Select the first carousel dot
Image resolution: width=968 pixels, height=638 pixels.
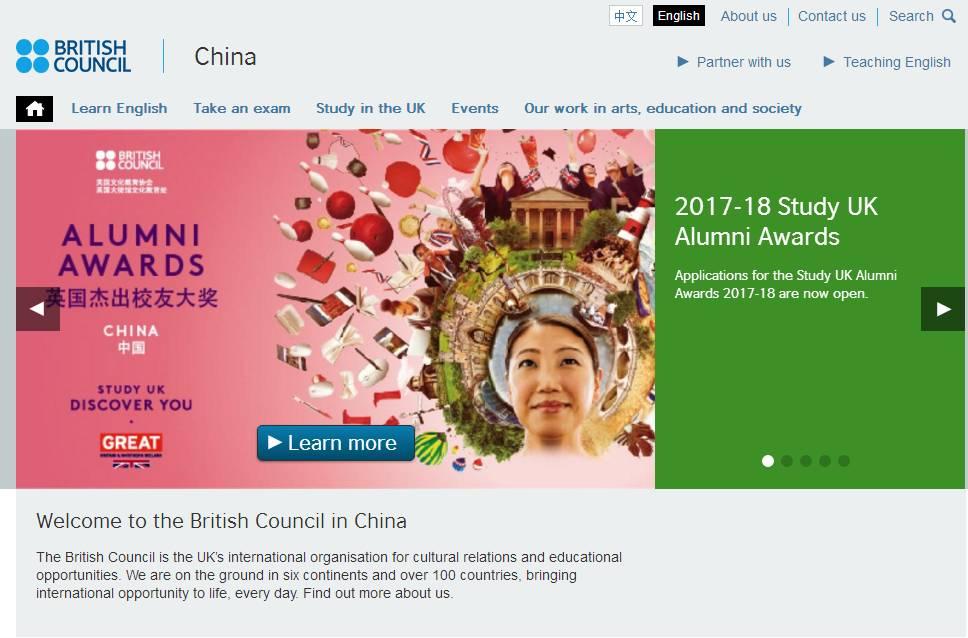tap(768, 461)
